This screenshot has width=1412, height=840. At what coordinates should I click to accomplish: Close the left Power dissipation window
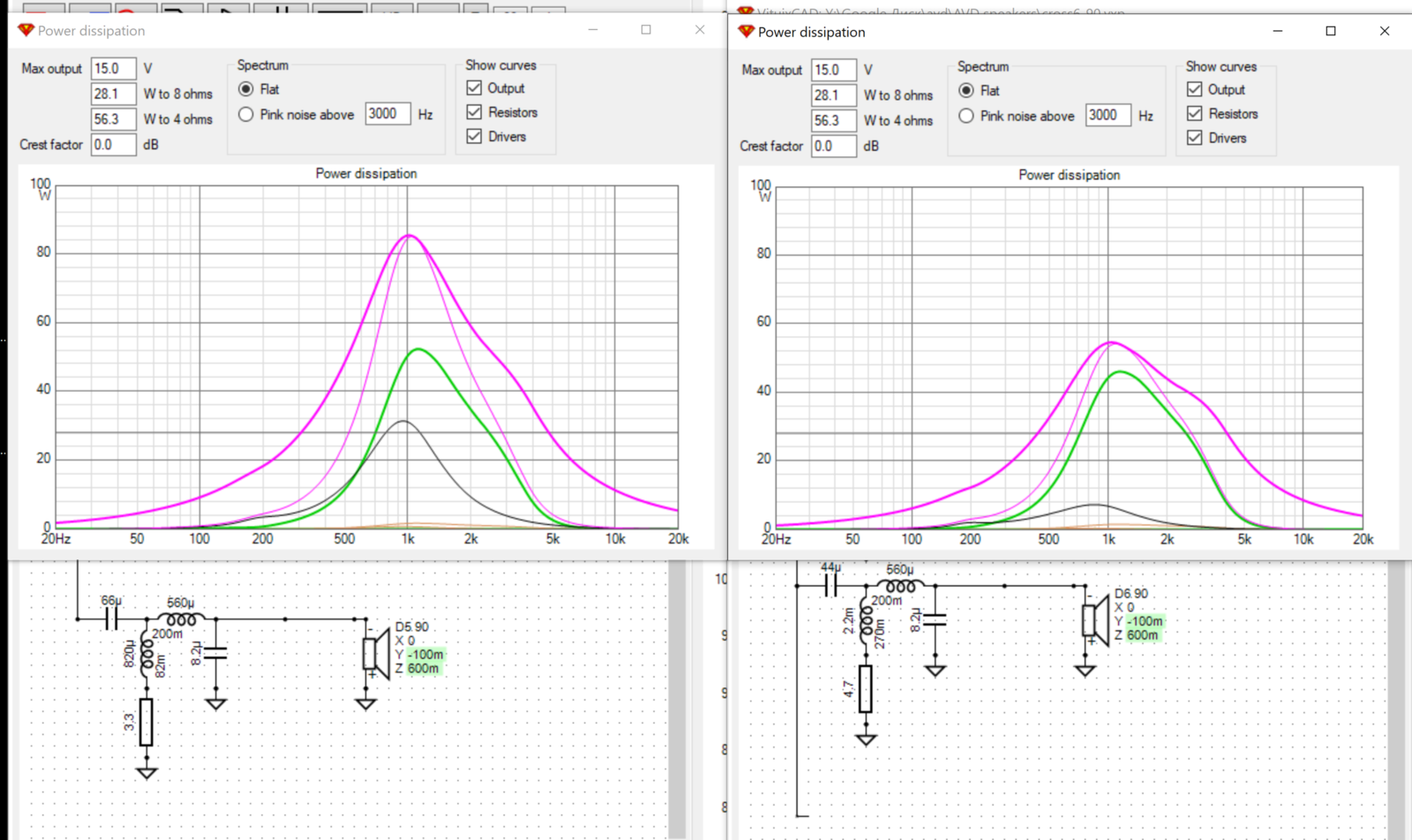[x=700, y=30]
